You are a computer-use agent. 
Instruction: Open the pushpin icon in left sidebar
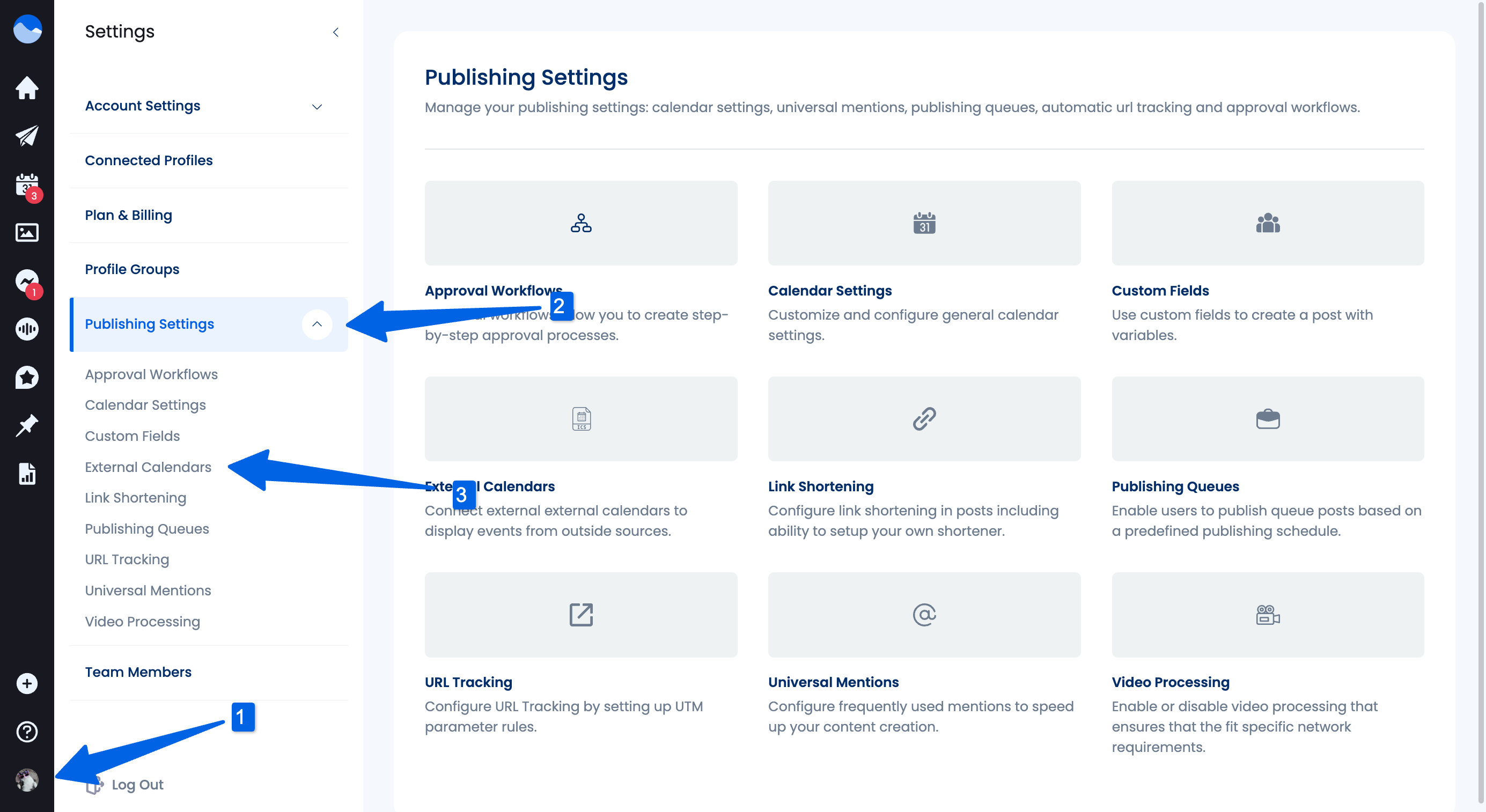pos(26,426)
